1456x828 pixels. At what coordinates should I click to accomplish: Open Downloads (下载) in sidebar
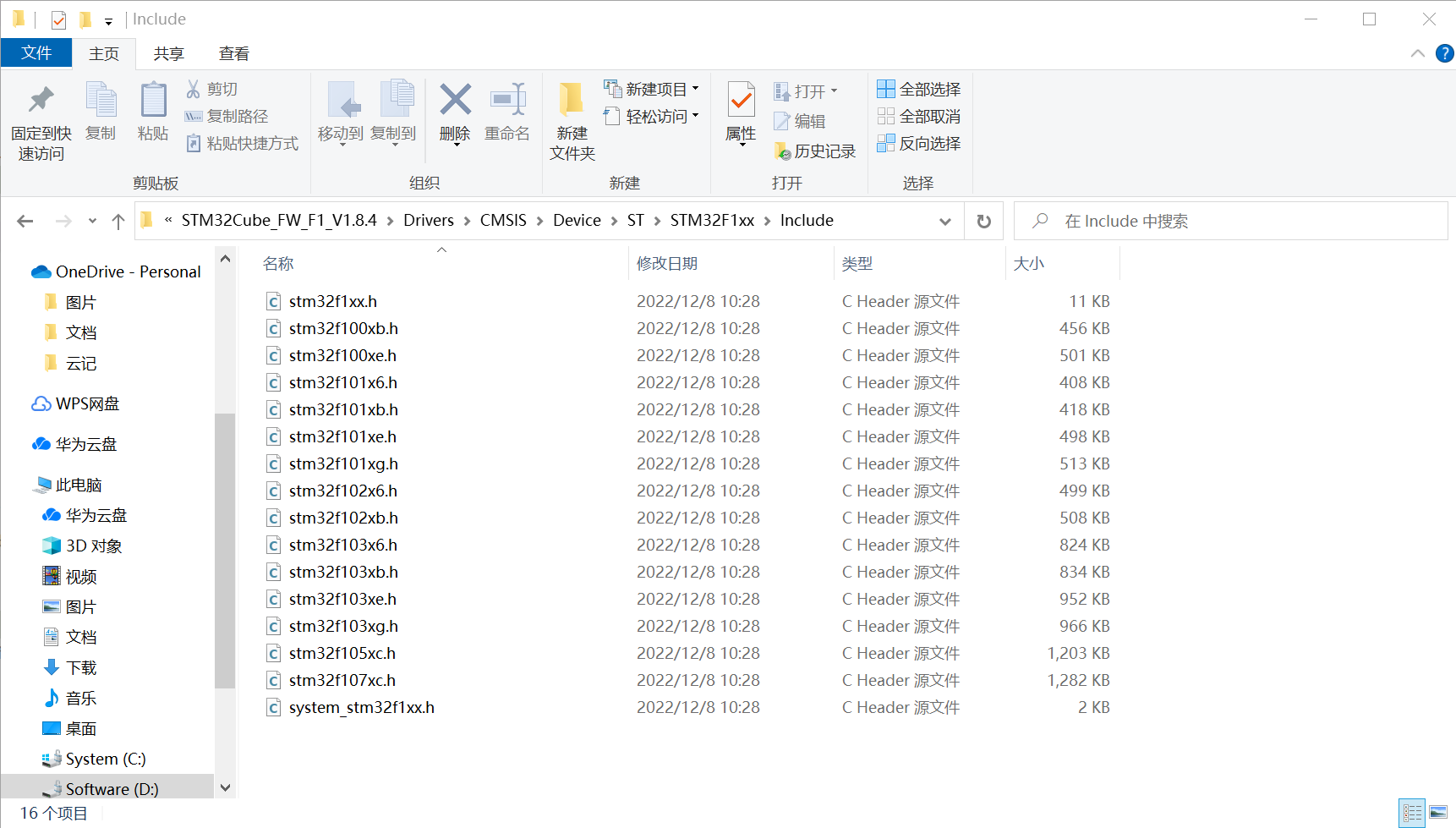point(70,667)
